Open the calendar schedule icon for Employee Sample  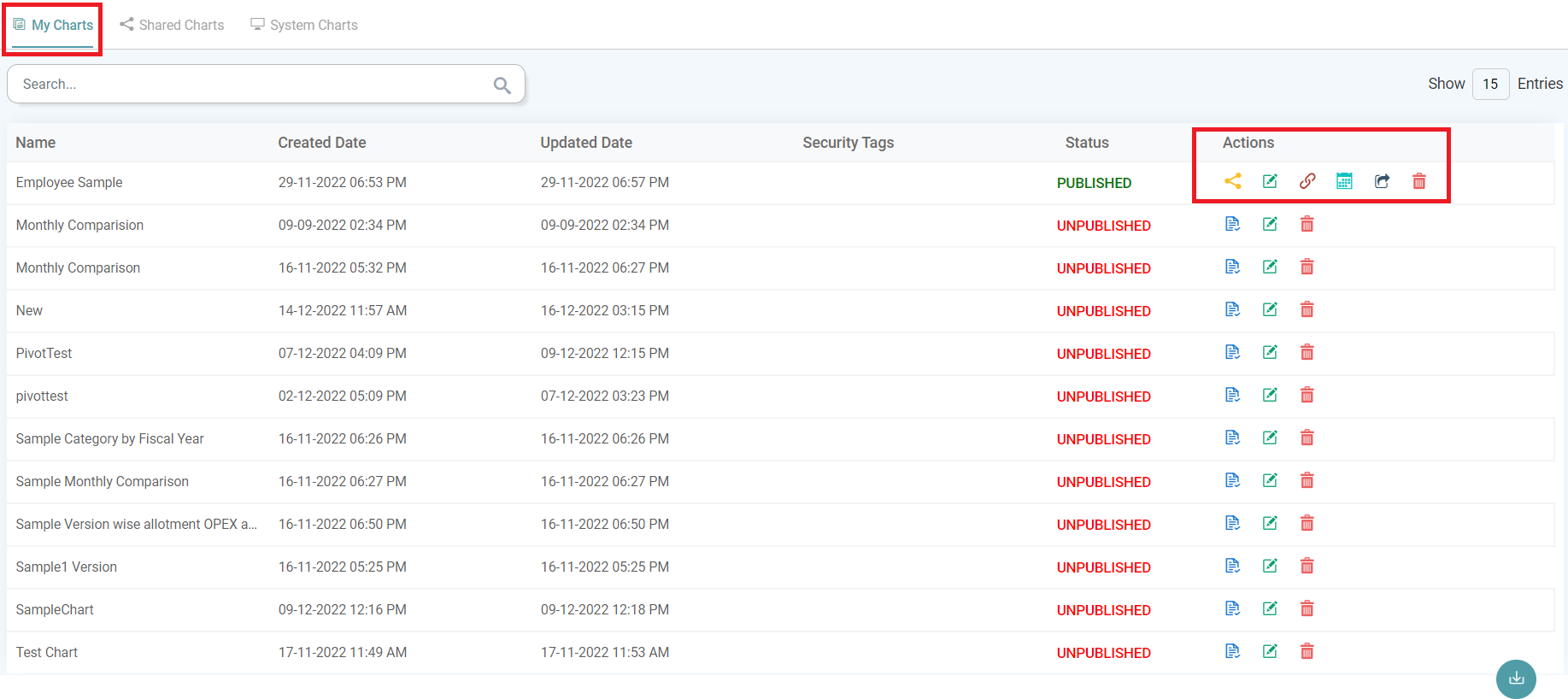point(1344,181)
